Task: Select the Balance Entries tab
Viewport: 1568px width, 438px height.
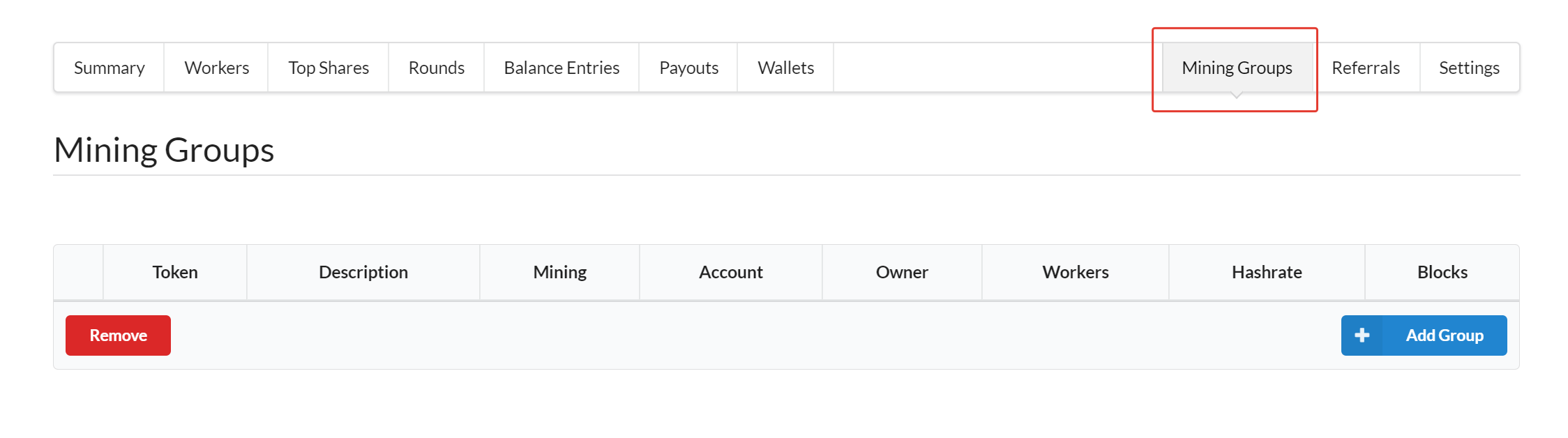Action: pos(561,68)
